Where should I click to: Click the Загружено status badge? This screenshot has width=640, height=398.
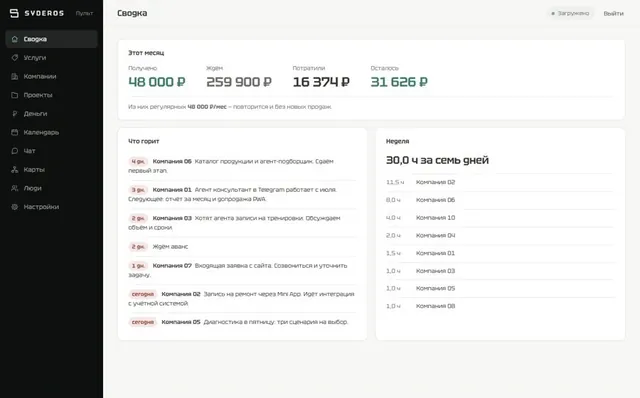[570, 13]
